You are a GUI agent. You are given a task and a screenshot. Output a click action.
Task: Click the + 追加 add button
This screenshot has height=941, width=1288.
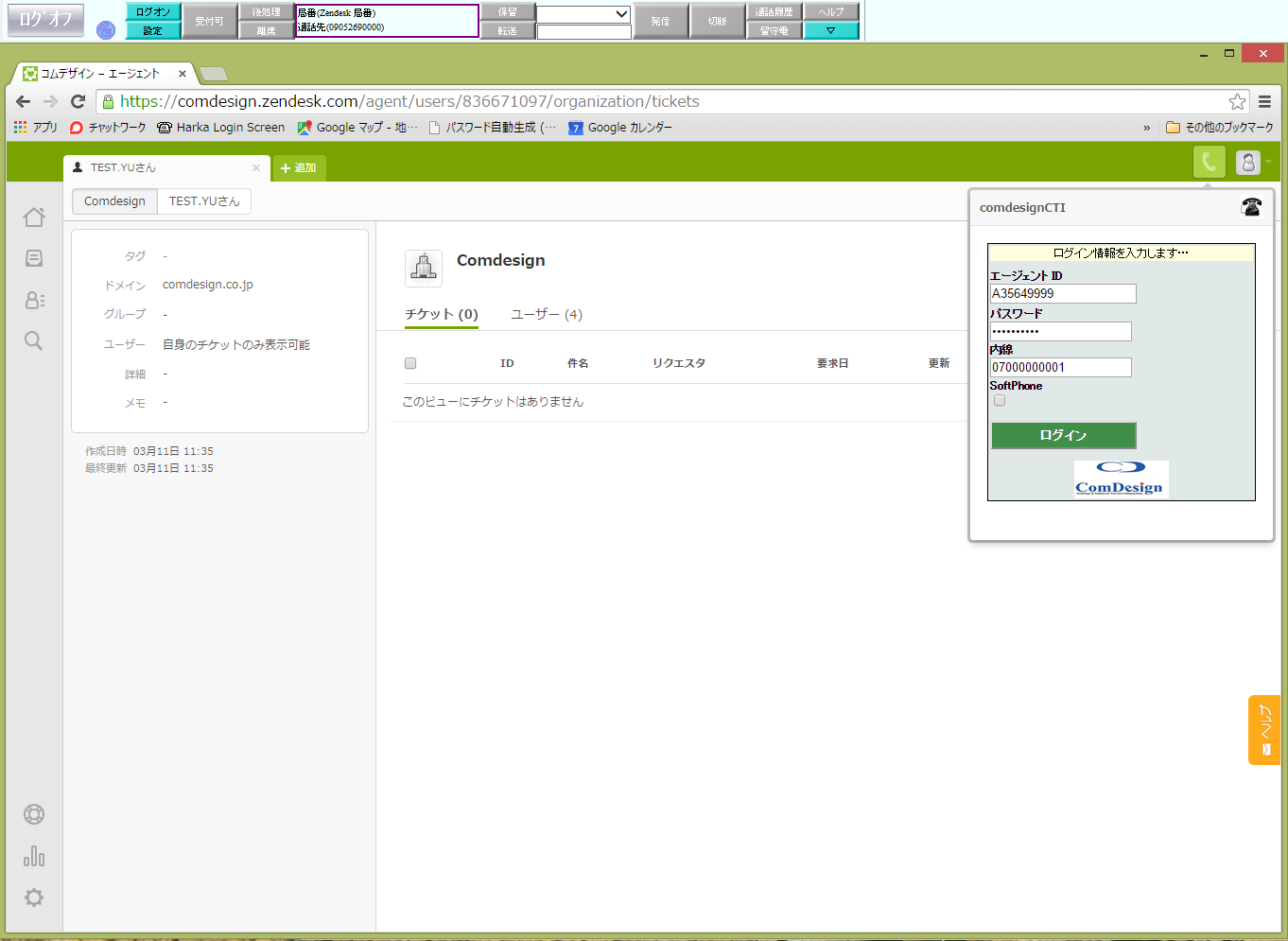click(x=299, y=167)
